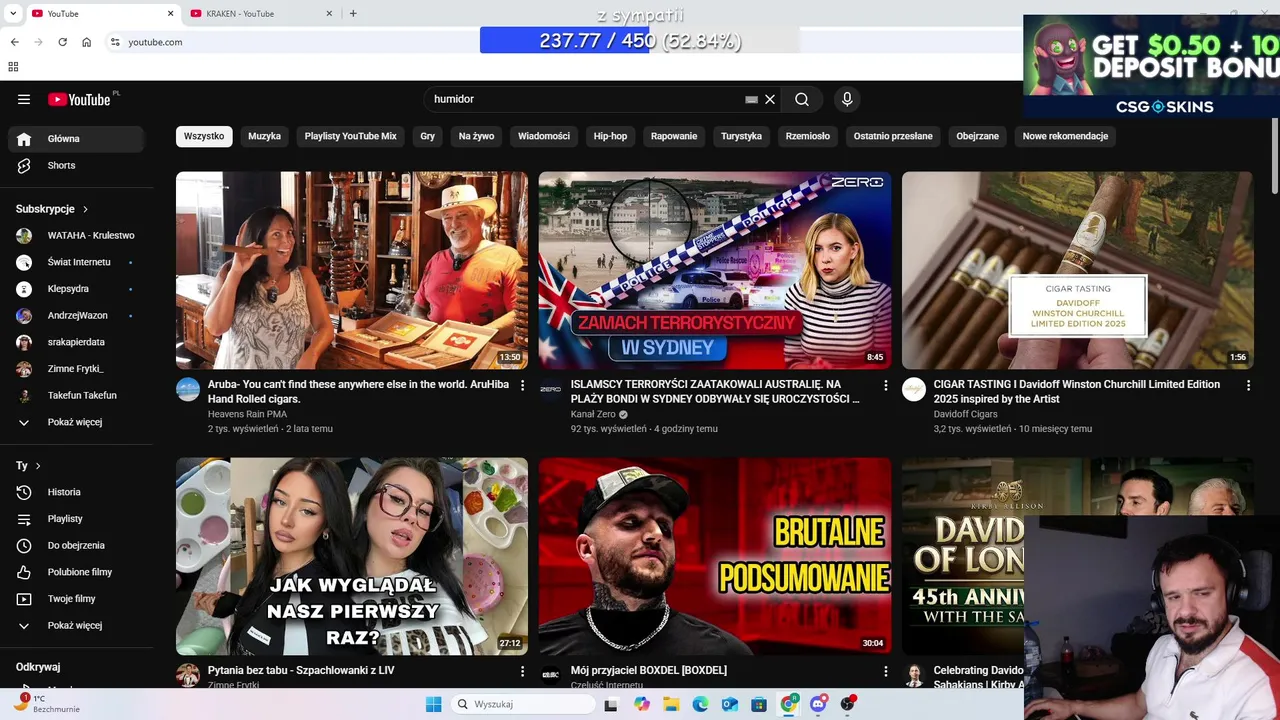Click the Windows taskbar Wyszukaj search box
This screenshot has height=720, width=1280.
523,704
